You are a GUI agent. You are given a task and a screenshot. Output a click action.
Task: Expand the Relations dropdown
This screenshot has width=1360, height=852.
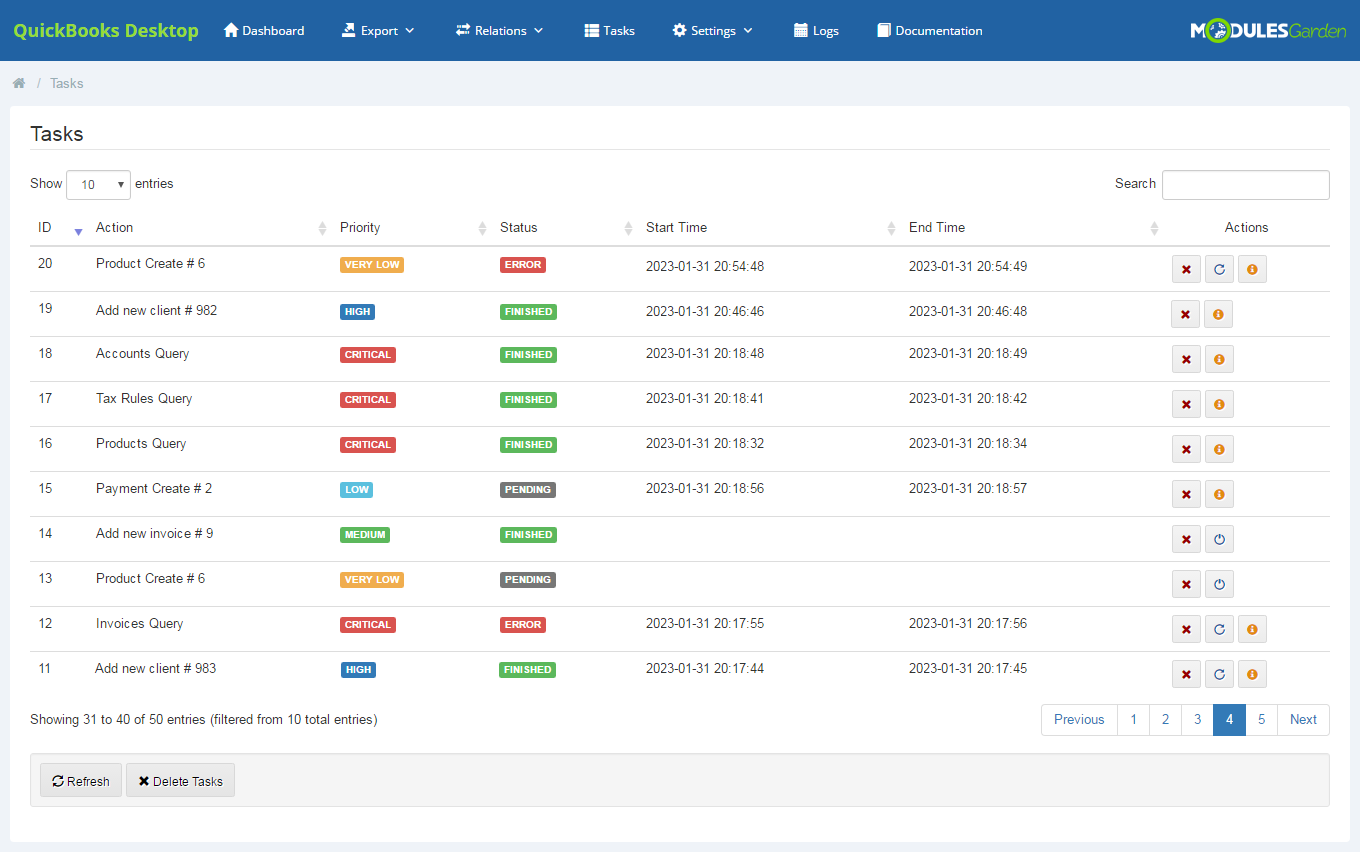pos(499,30)
